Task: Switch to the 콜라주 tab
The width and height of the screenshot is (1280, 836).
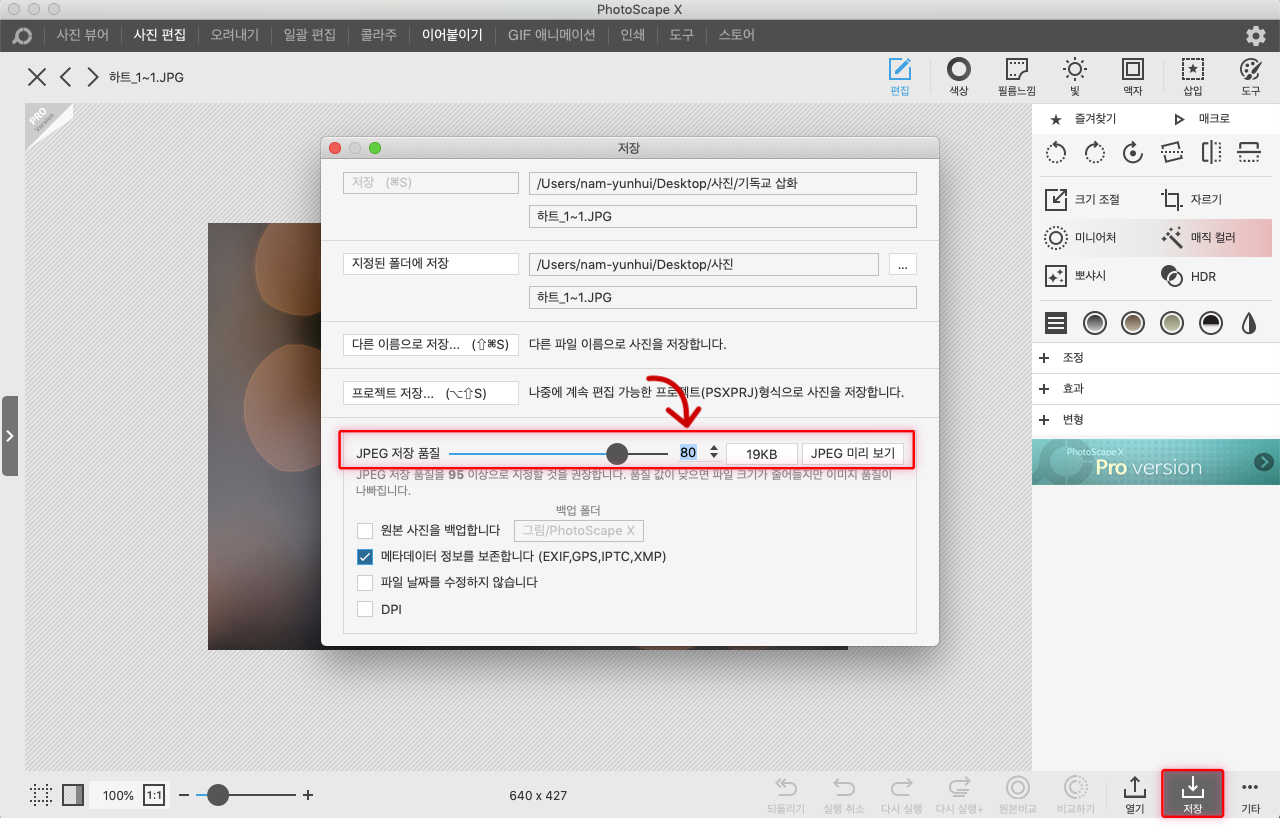Action: 378,35
